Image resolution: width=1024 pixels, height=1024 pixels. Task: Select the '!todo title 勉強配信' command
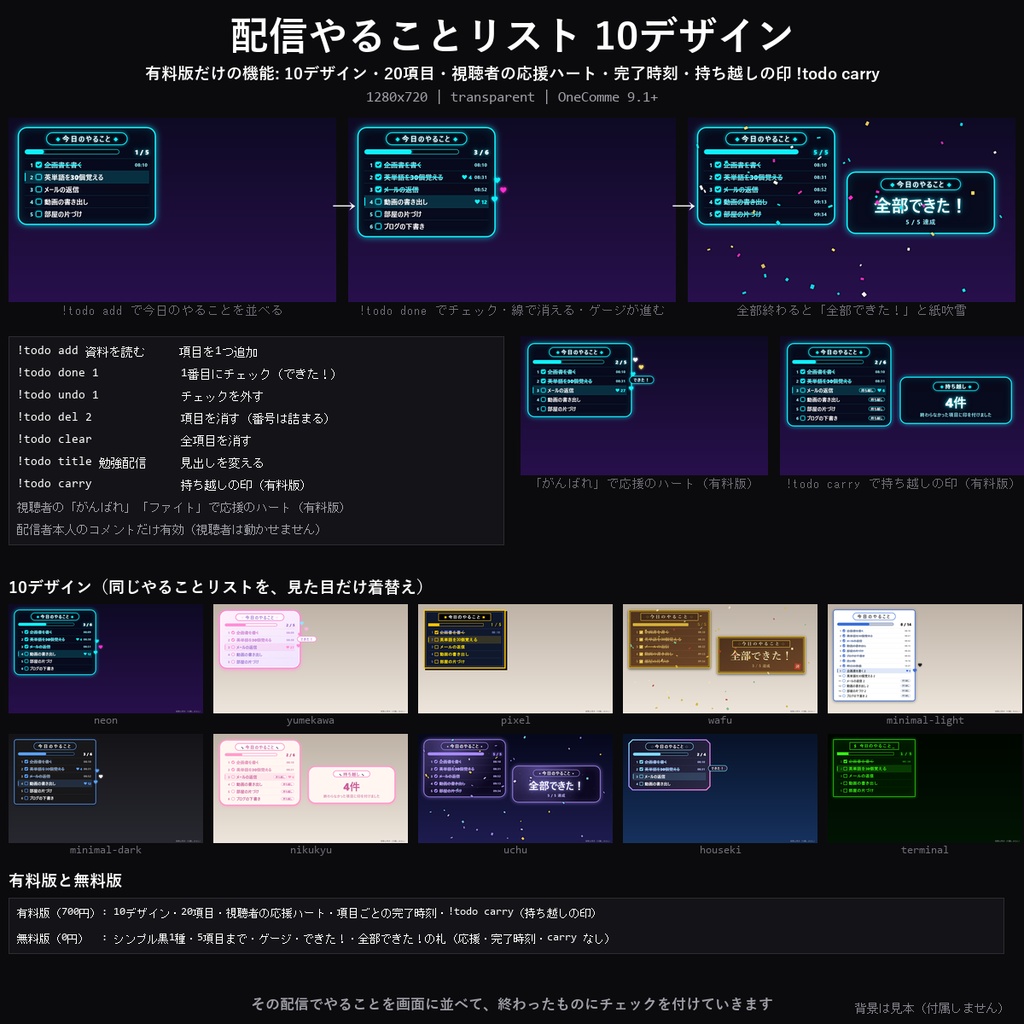click(x=82, y=462)
